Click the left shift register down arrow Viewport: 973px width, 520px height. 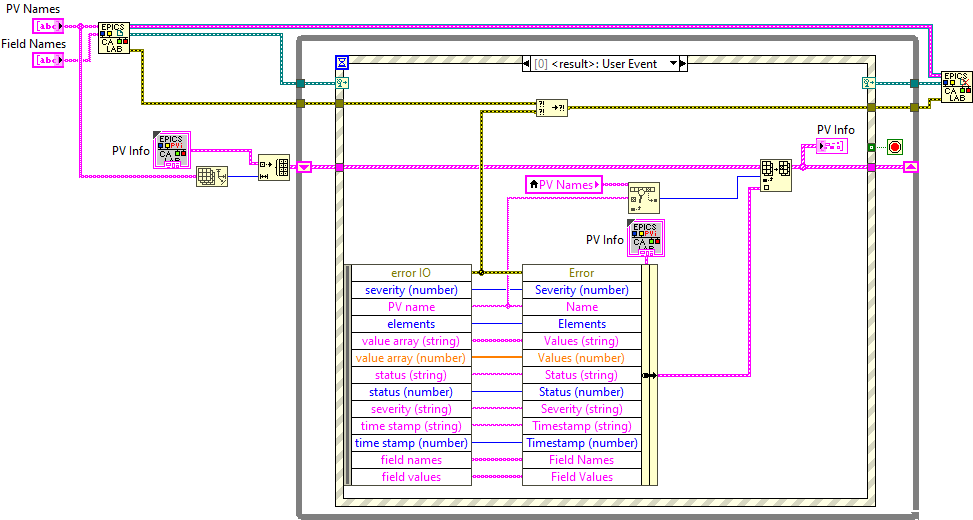coord(305,167)
